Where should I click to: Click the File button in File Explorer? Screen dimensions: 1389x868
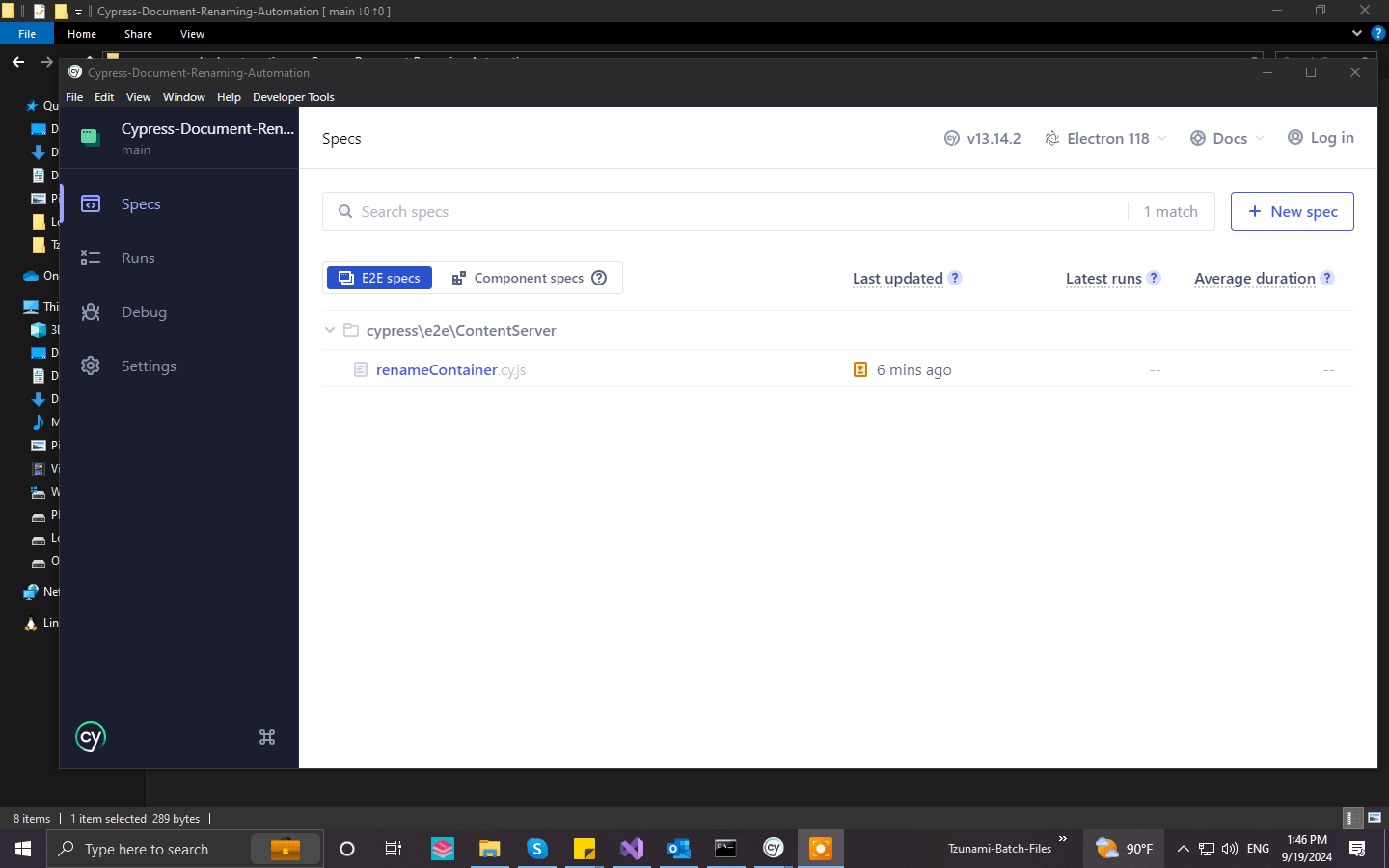coord(27,34)
